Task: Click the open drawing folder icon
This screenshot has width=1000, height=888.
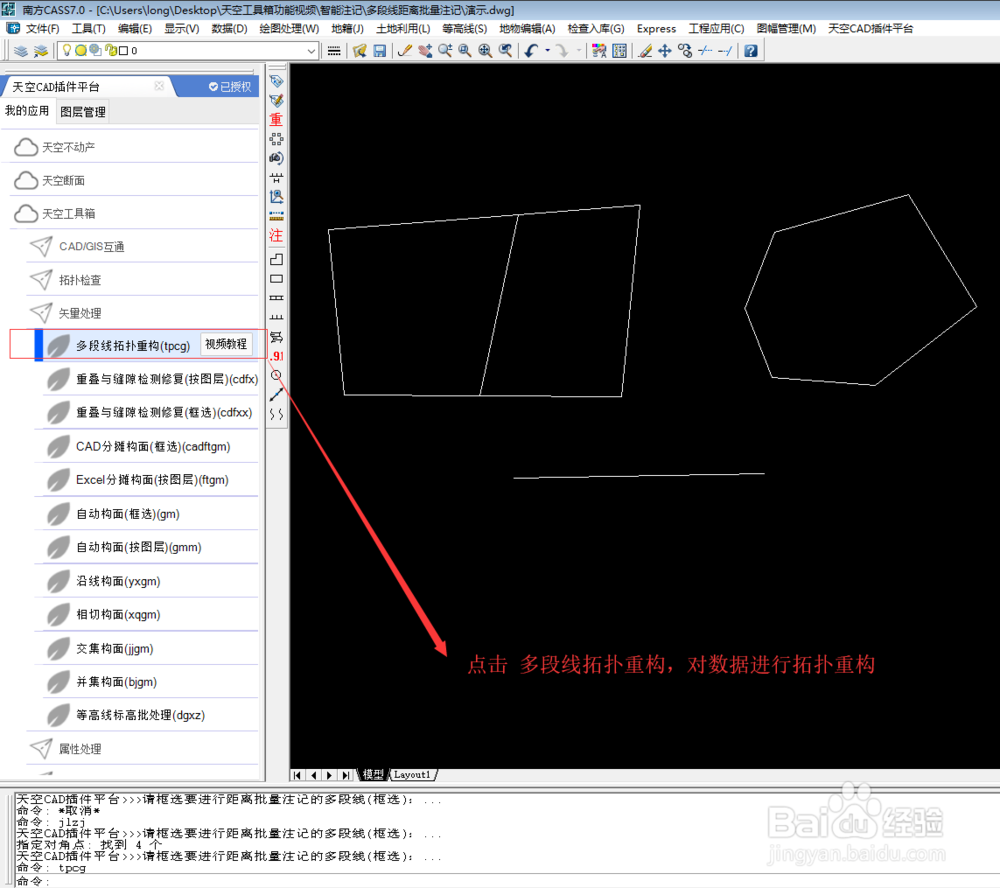Action: coord(360,51)
